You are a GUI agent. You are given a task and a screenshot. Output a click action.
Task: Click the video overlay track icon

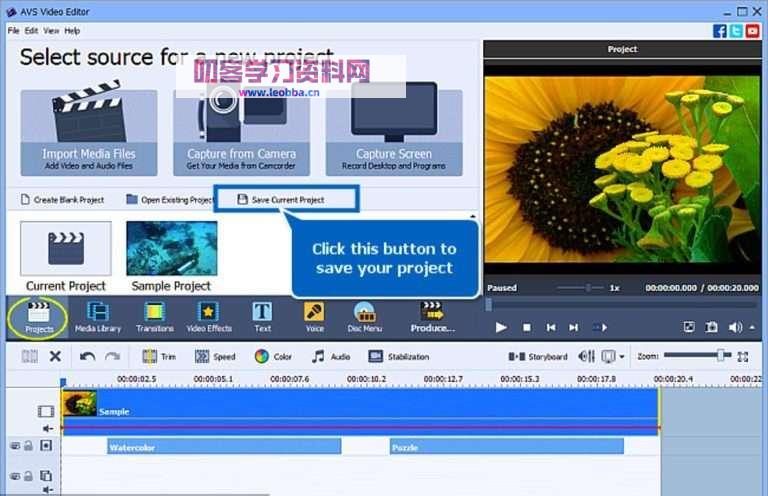46,475
